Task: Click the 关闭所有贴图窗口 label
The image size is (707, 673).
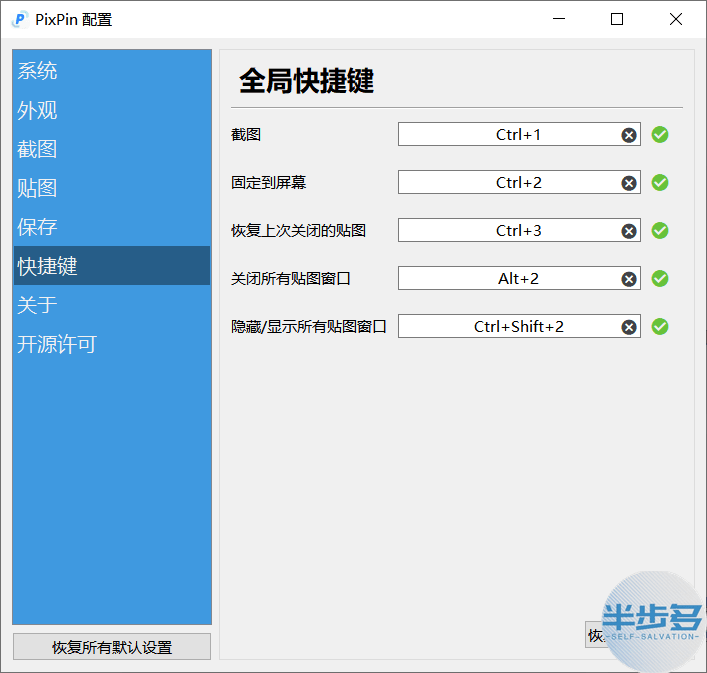Action: 291,279
